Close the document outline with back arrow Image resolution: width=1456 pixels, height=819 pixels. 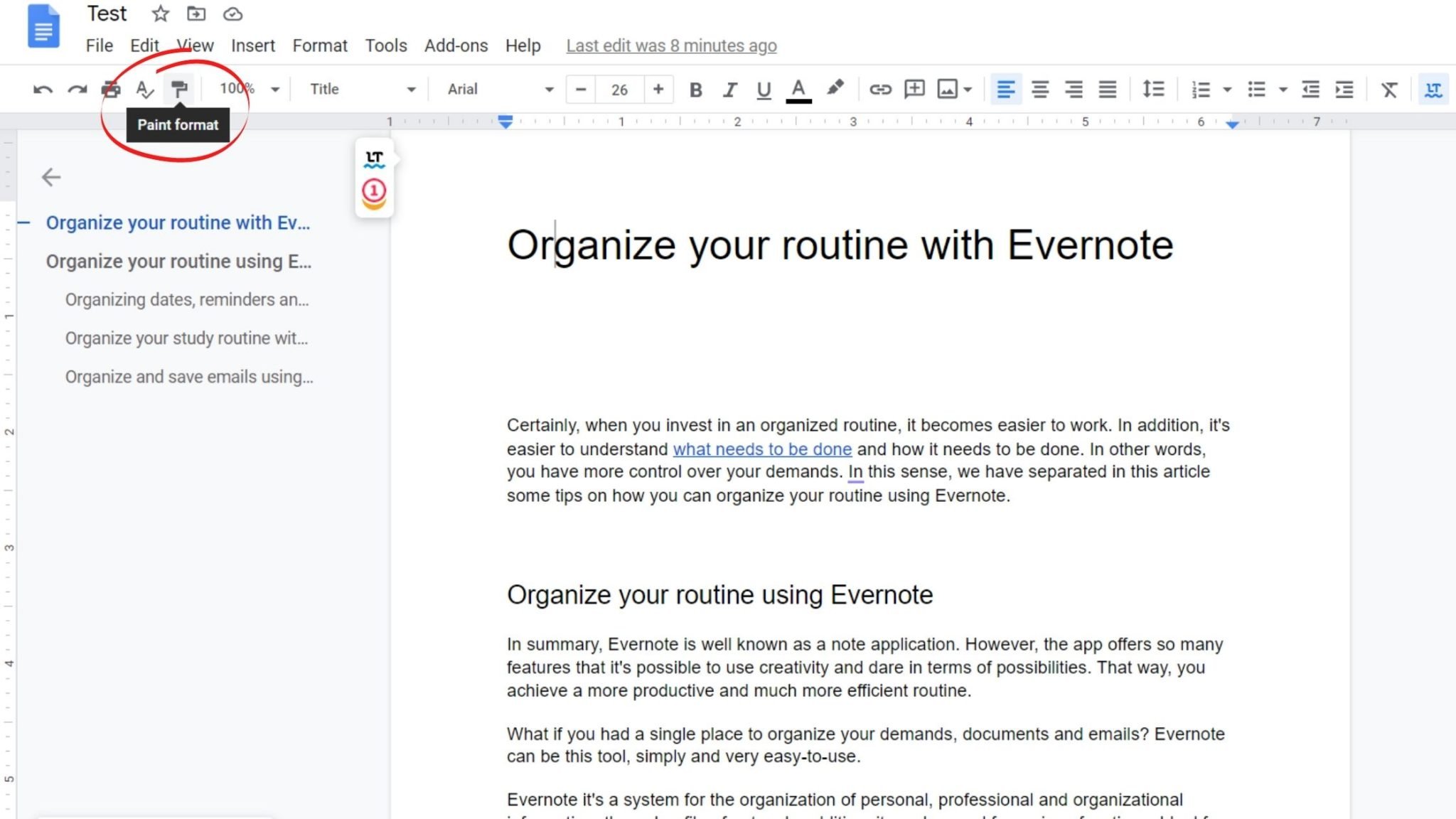(x=51, y=177)
